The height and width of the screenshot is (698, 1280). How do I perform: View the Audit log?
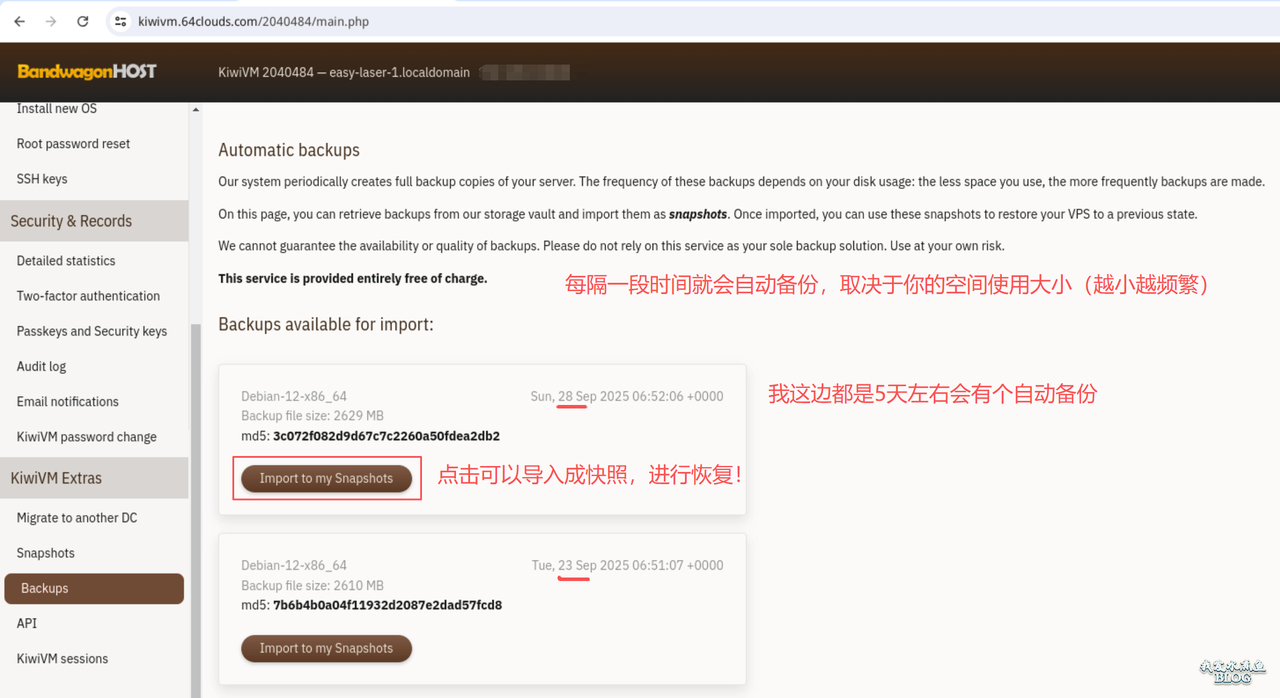coord(41,366)
